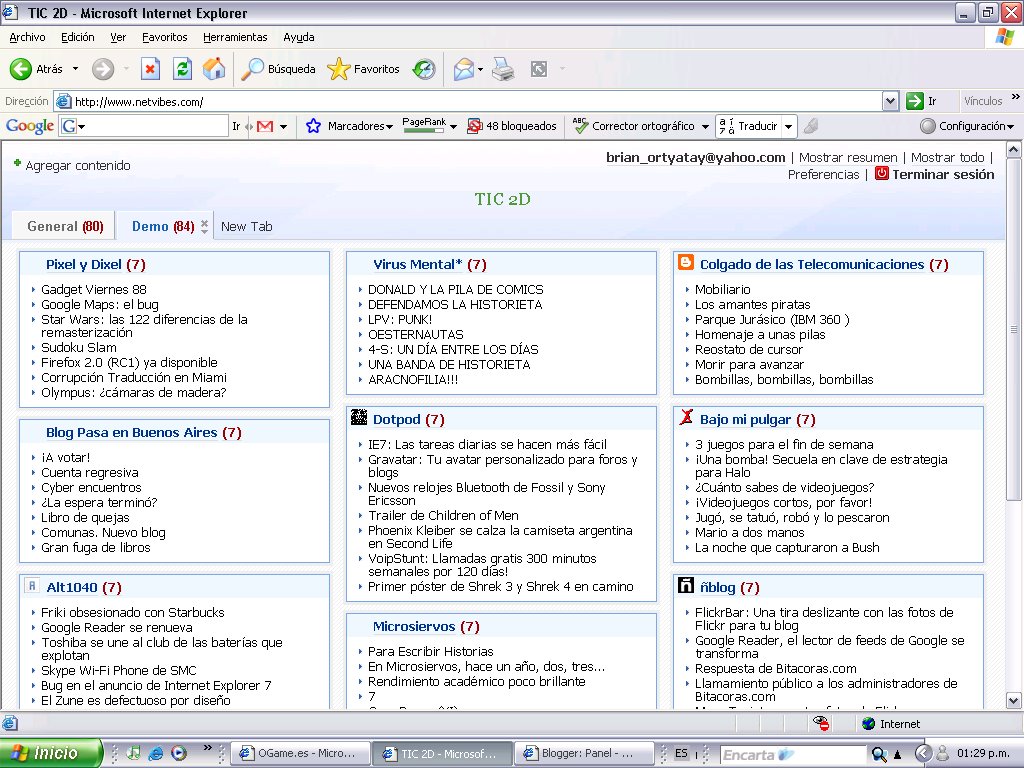The image size is (1024, 768).
Task: Open the Favoritos star toolbar button
Action: point(363,69)
